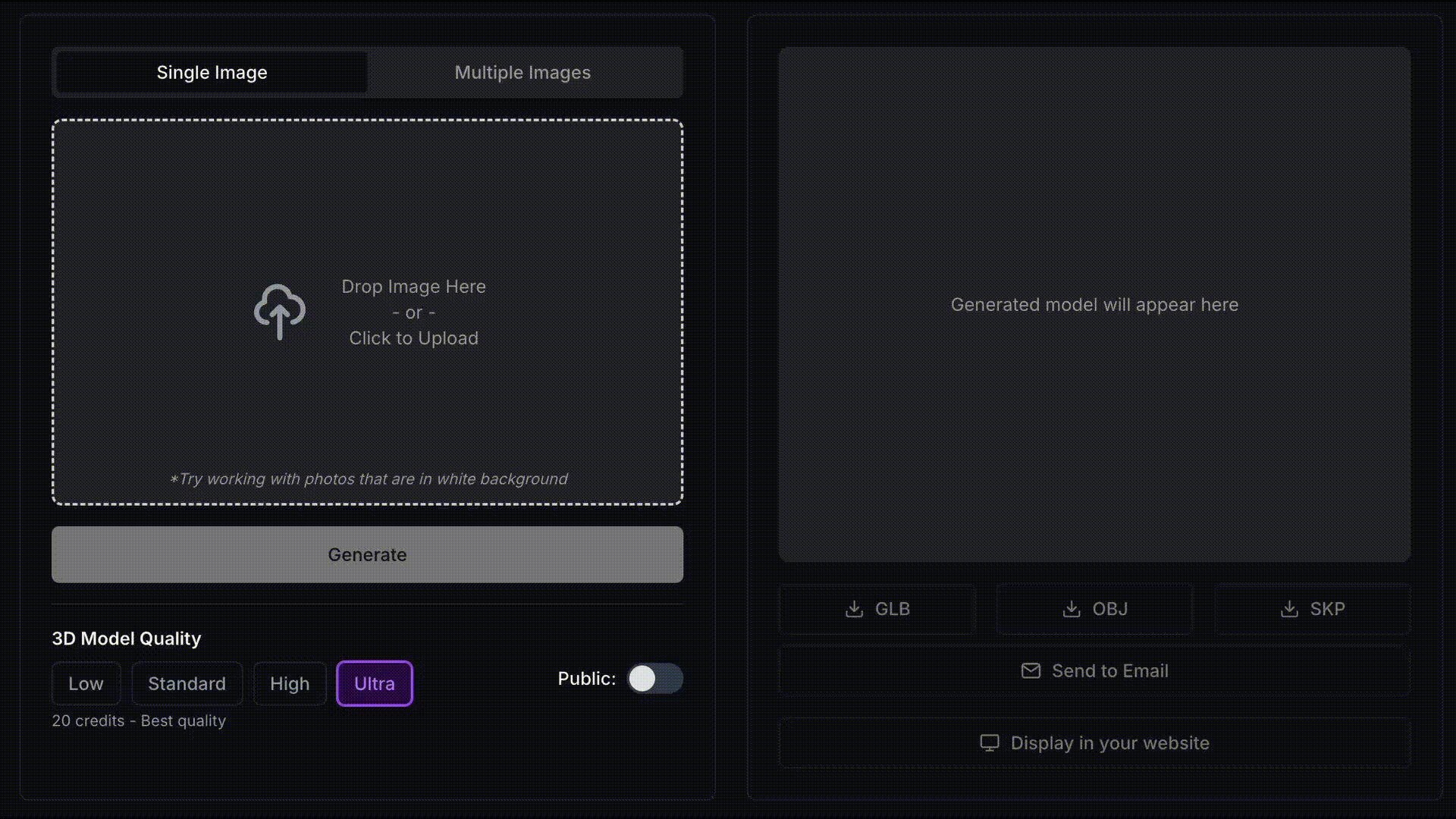Select Ultra model quality
Screen dimensions: 1456x819
[x=375, y=684]
